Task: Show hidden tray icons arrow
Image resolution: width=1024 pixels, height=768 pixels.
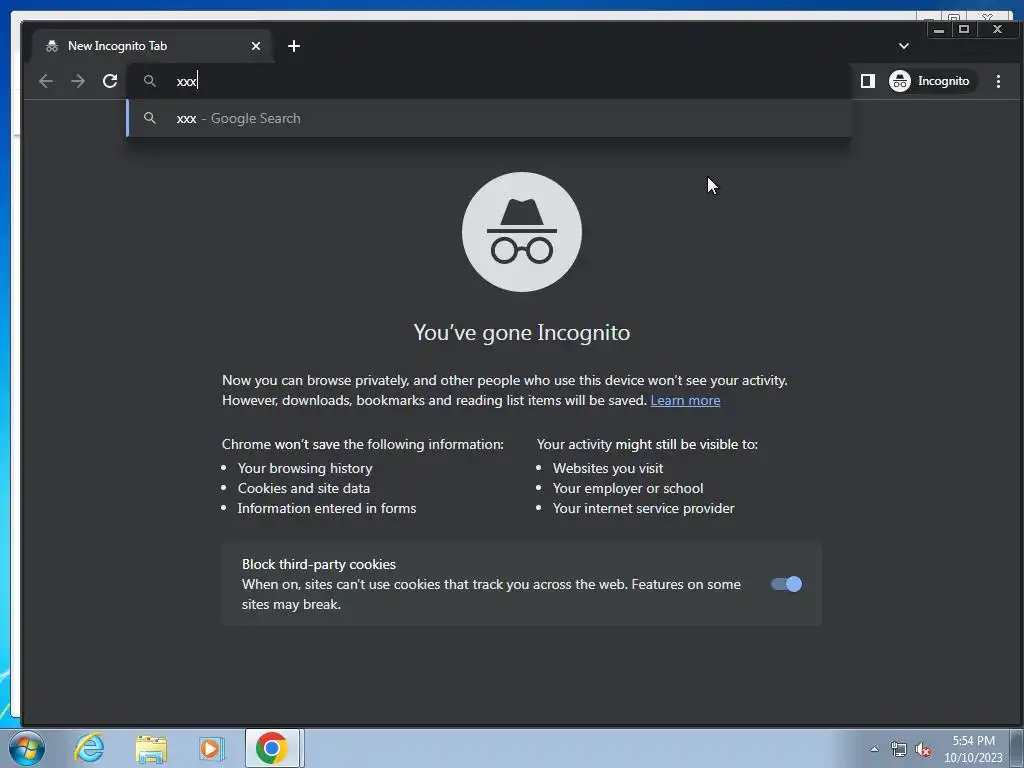Action: click(874, 749)
